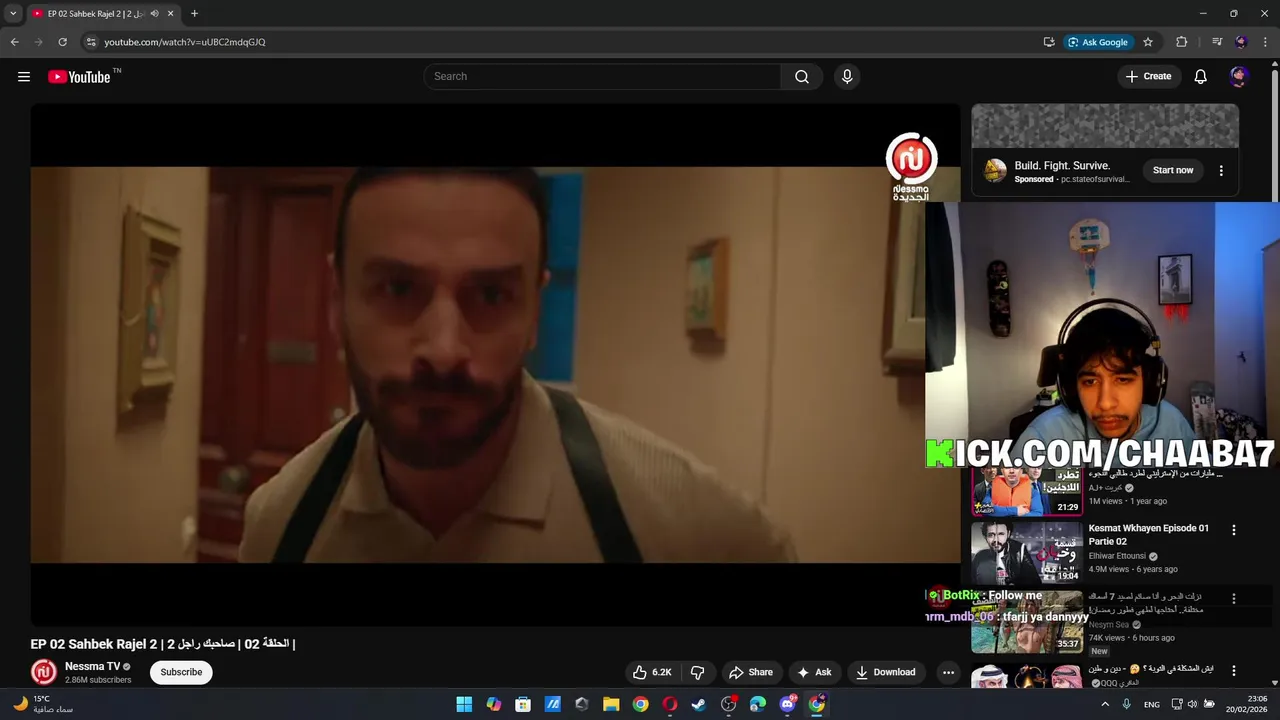Click the Ask button under video
1280x720 pixels.
[814, 672]
